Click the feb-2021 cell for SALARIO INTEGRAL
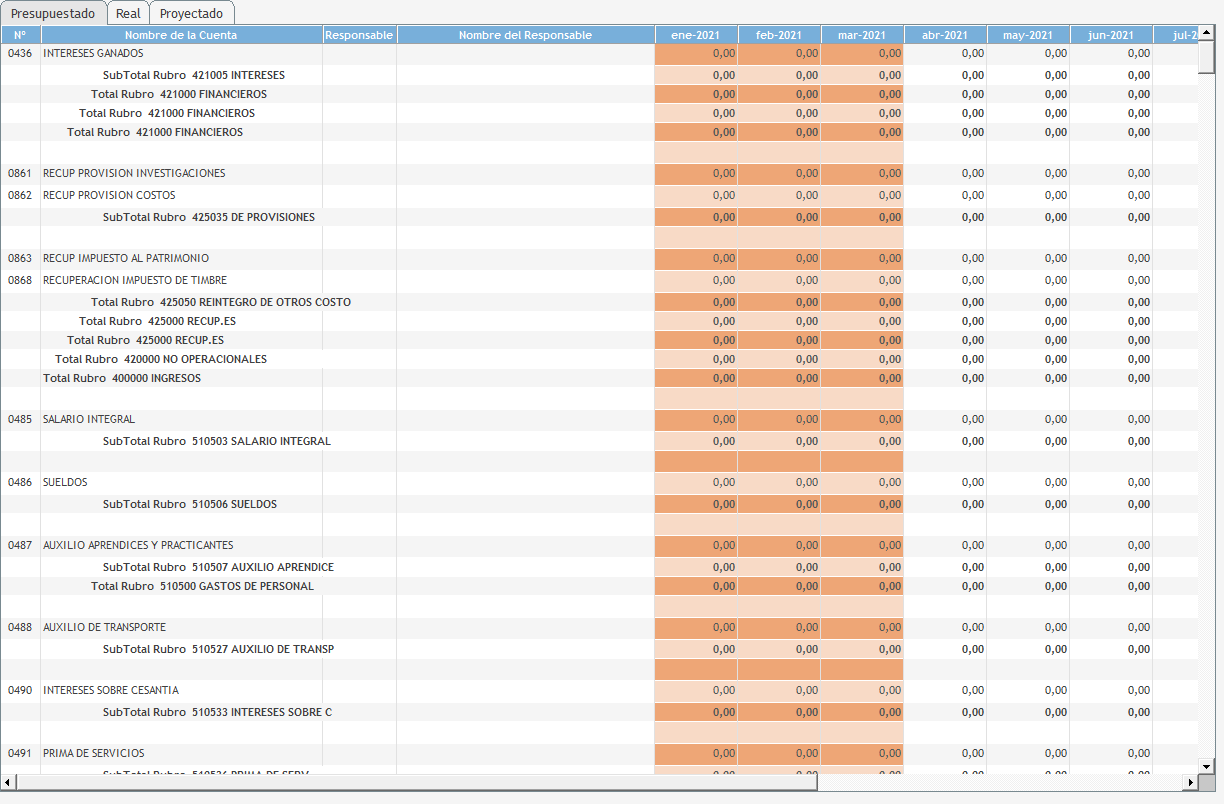This screenshot has height=804, width=1224. [779, 419]
